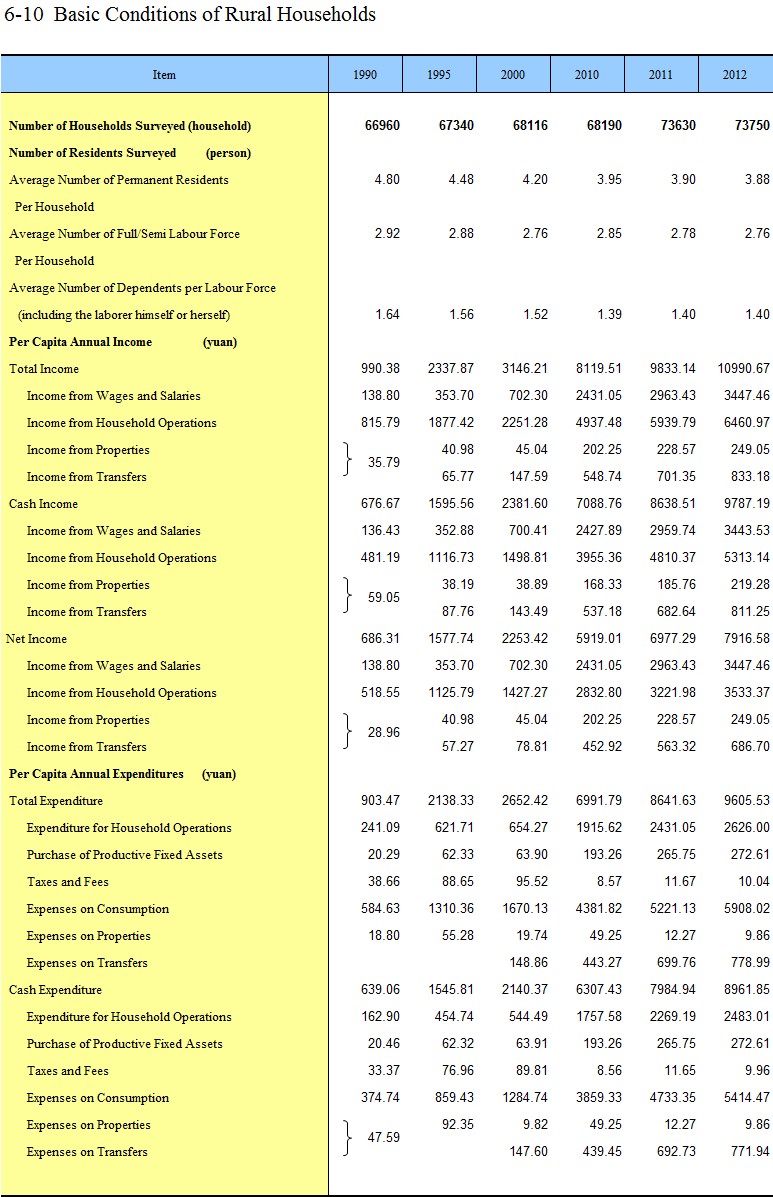773x1197 pixels.
Task: Click cash taxes and fees value 33.37
Action: pos(384,1070)
